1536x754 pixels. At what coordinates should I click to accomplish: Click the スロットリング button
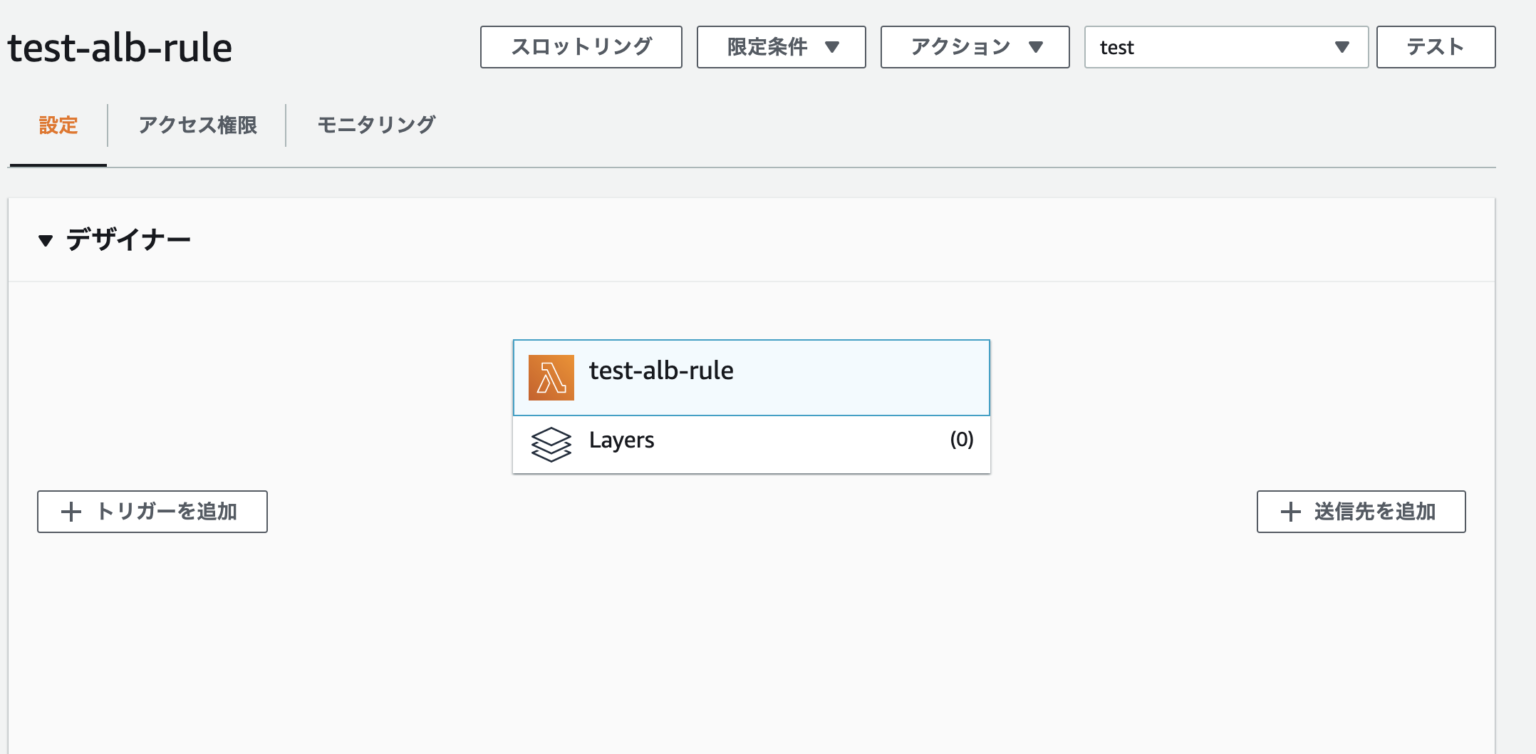click(x=580, y=46)
